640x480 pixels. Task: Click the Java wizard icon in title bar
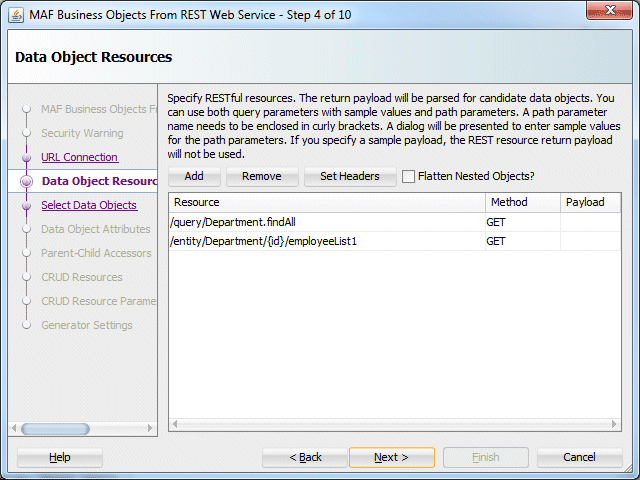tap(16, 16)
